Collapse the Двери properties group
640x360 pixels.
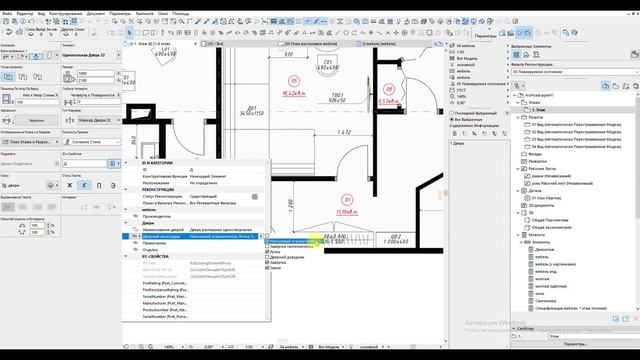click(x=126, y=223)
